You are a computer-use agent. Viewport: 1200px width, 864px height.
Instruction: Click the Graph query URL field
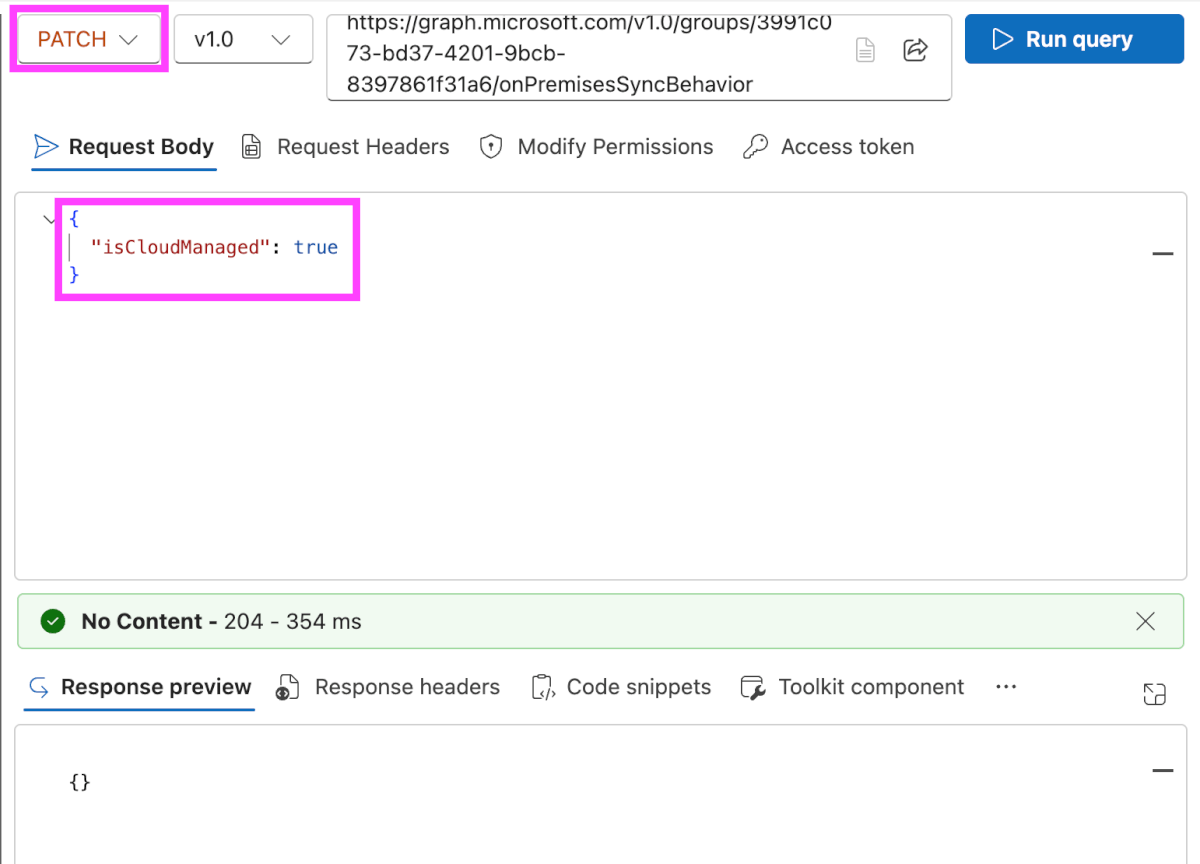point(590,58)
